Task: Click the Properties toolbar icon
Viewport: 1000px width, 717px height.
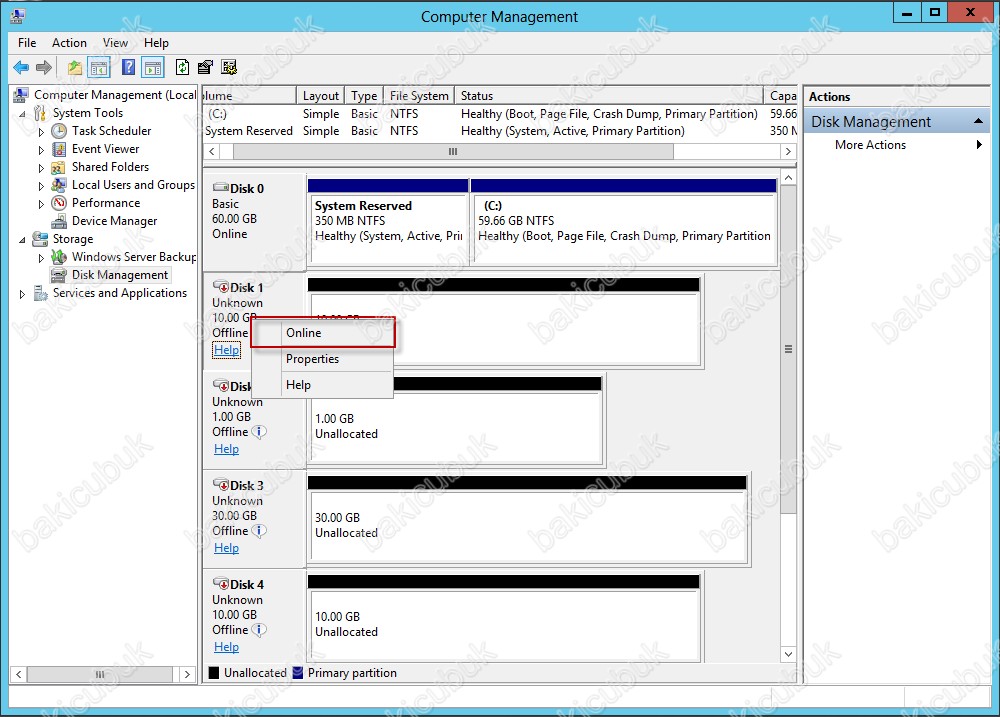Action: pyautogui.click(x=205, y=68)
